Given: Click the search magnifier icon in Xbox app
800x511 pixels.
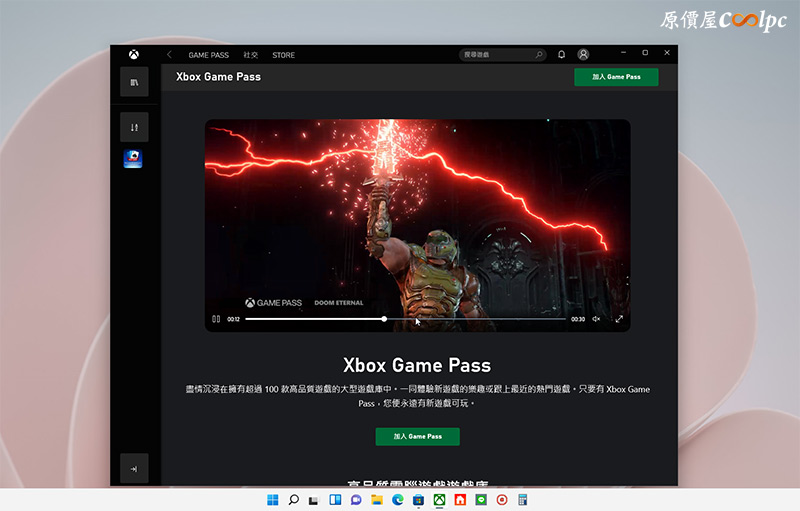Looking at the screenshot, I should [539, 55].
